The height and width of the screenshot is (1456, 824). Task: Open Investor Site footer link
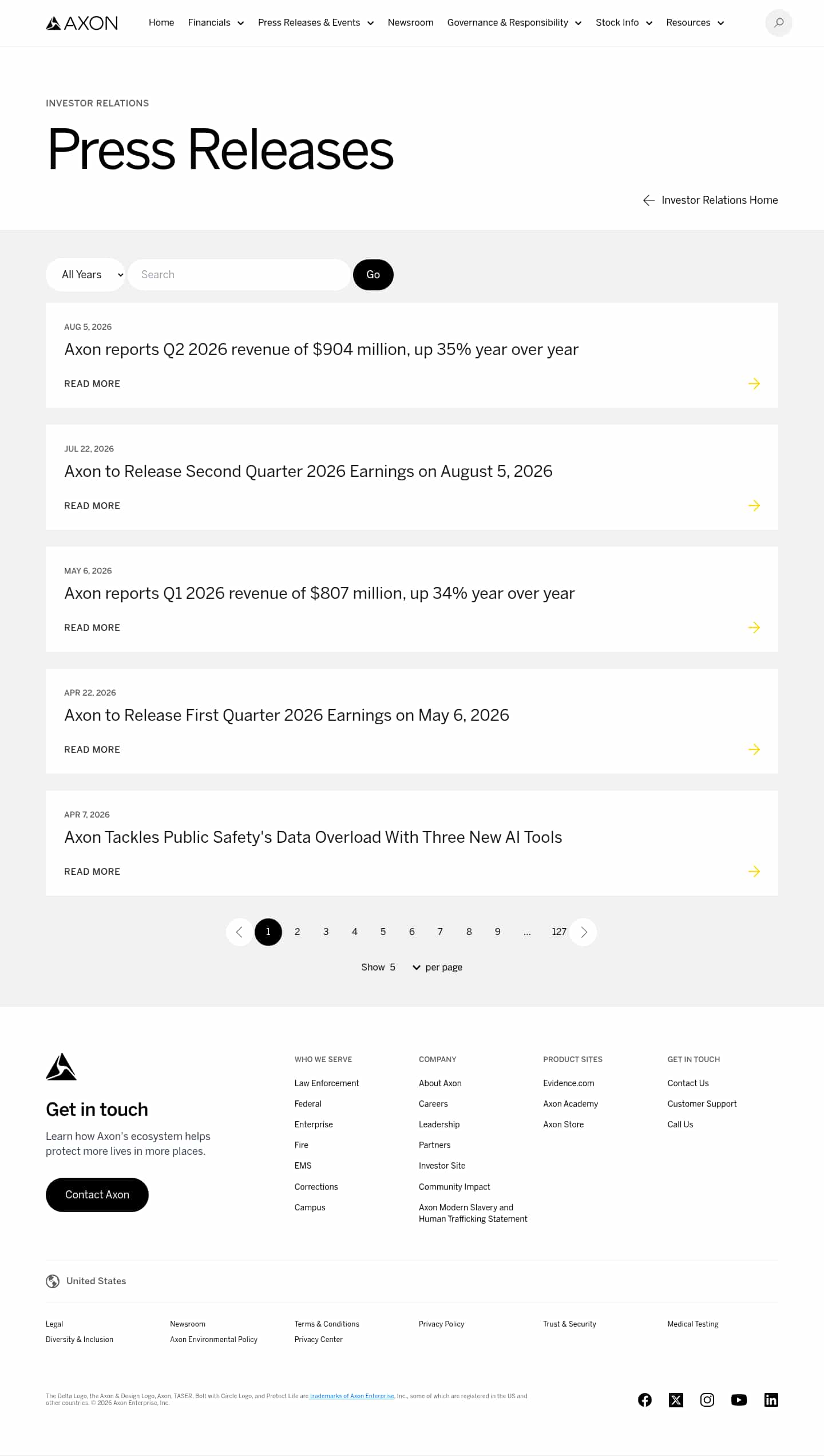pos(442,1166)
